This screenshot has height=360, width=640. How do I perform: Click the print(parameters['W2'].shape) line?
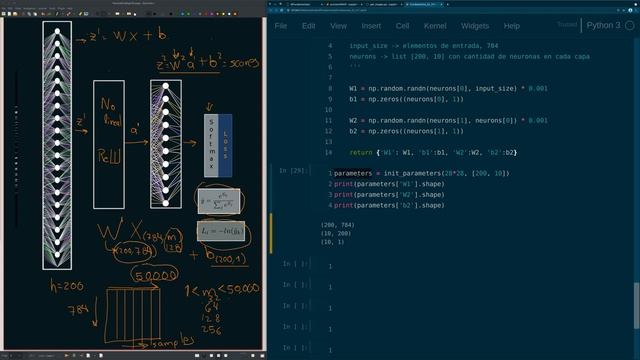click(x=389, y=195)
